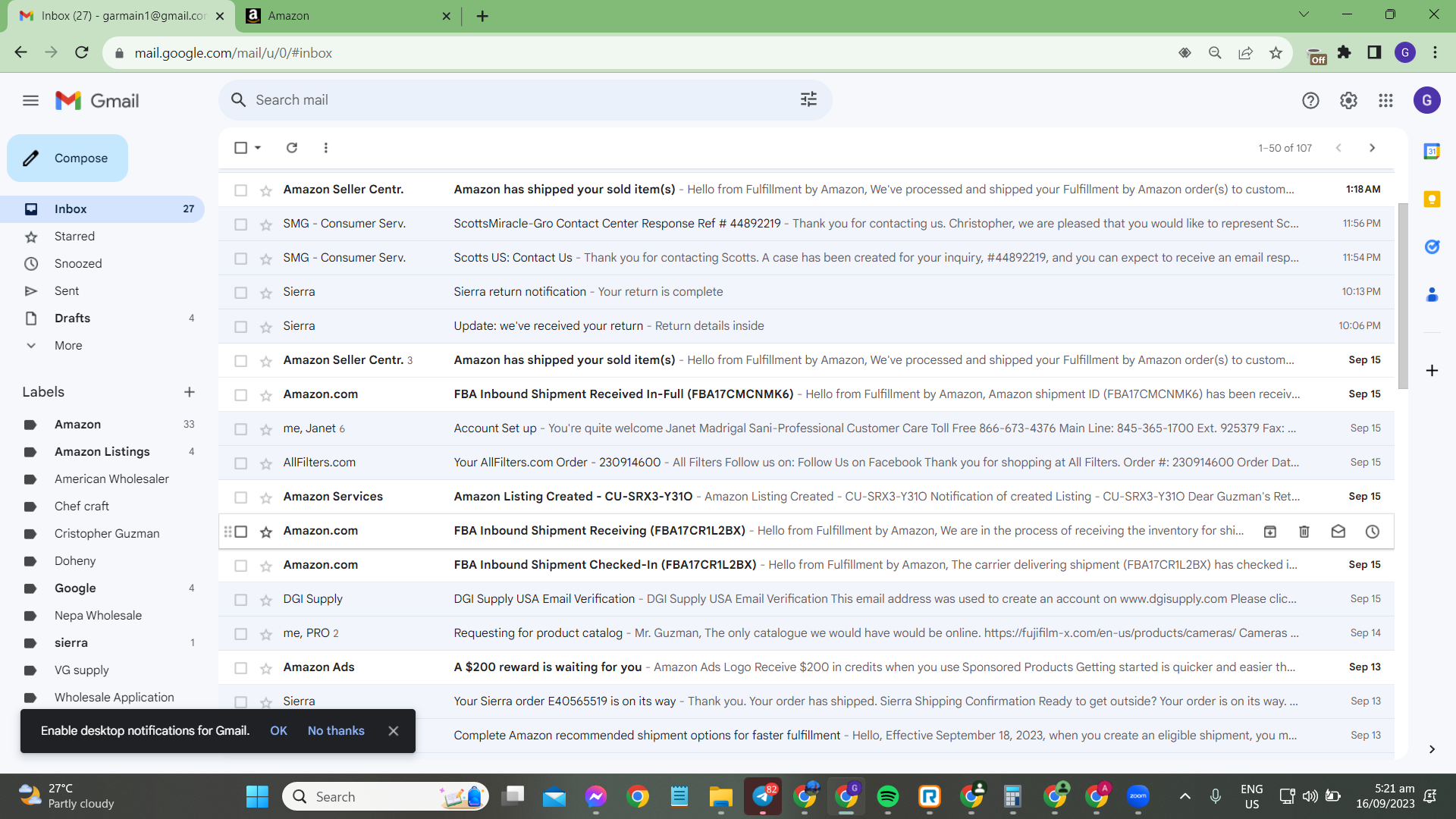The height and width of the screenshot is (819, 1456).
Task: Check the FBA Inbound Shipment Checked-In email
Action: tap(240, 566)
